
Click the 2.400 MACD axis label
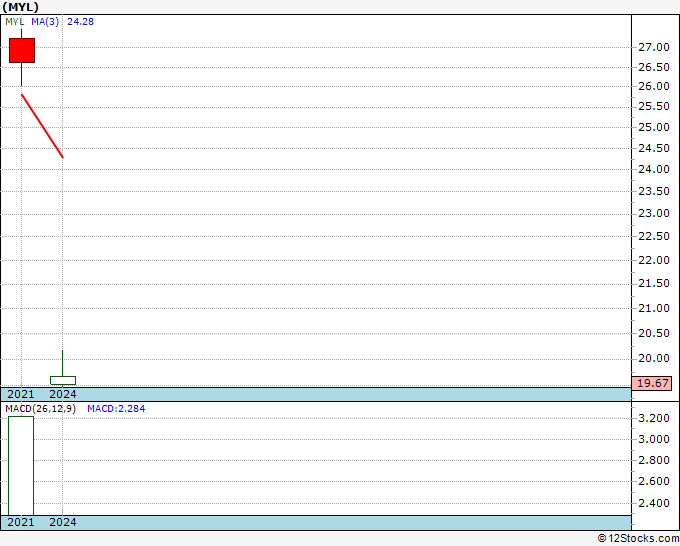point(654,503)
